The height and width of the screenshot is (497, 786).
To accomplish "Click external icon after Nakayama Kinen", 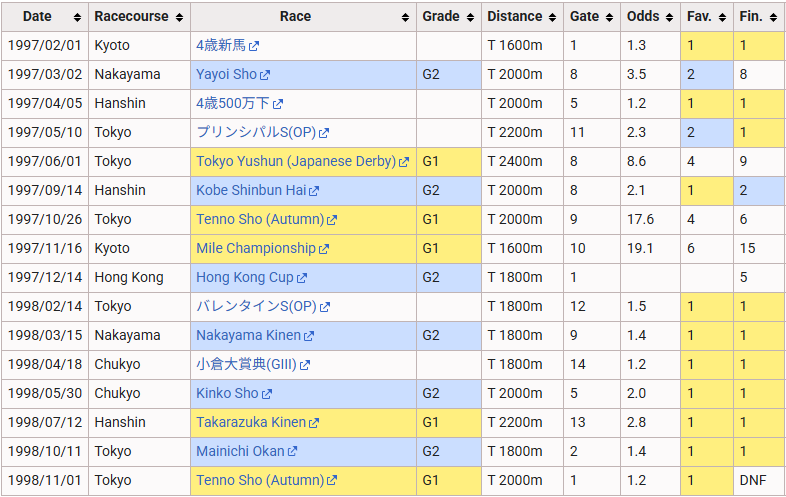I will [309, 336].
